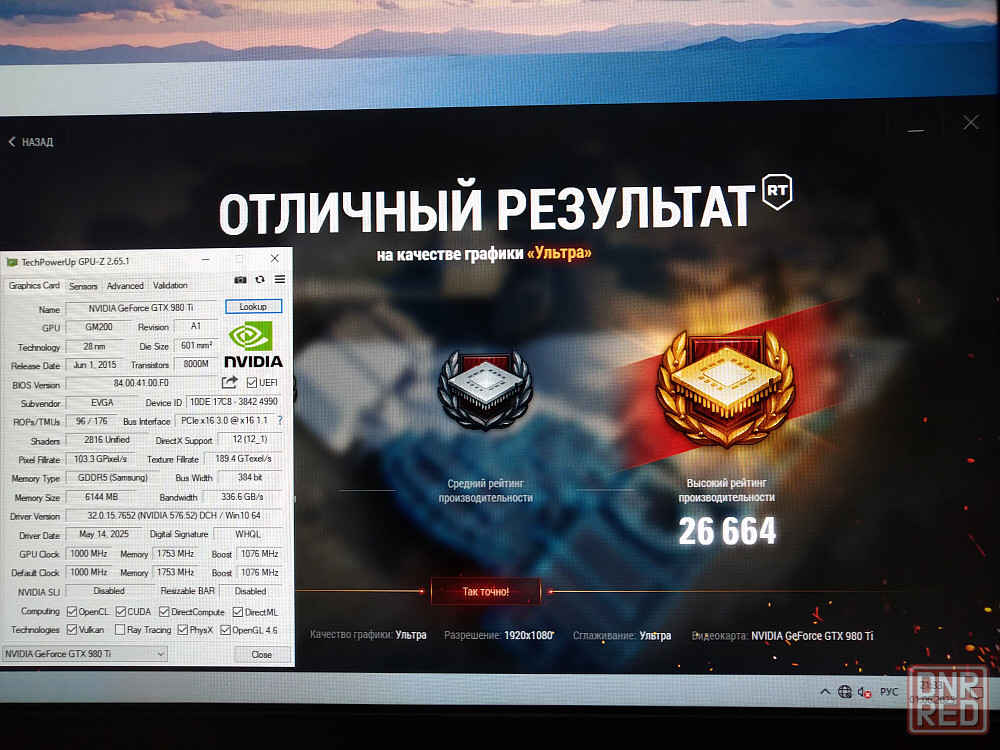Viewport: 1000px width, 750px height.
Task: Take a GPU-Z screenshot with the camera icon
Action: [240, 280]
